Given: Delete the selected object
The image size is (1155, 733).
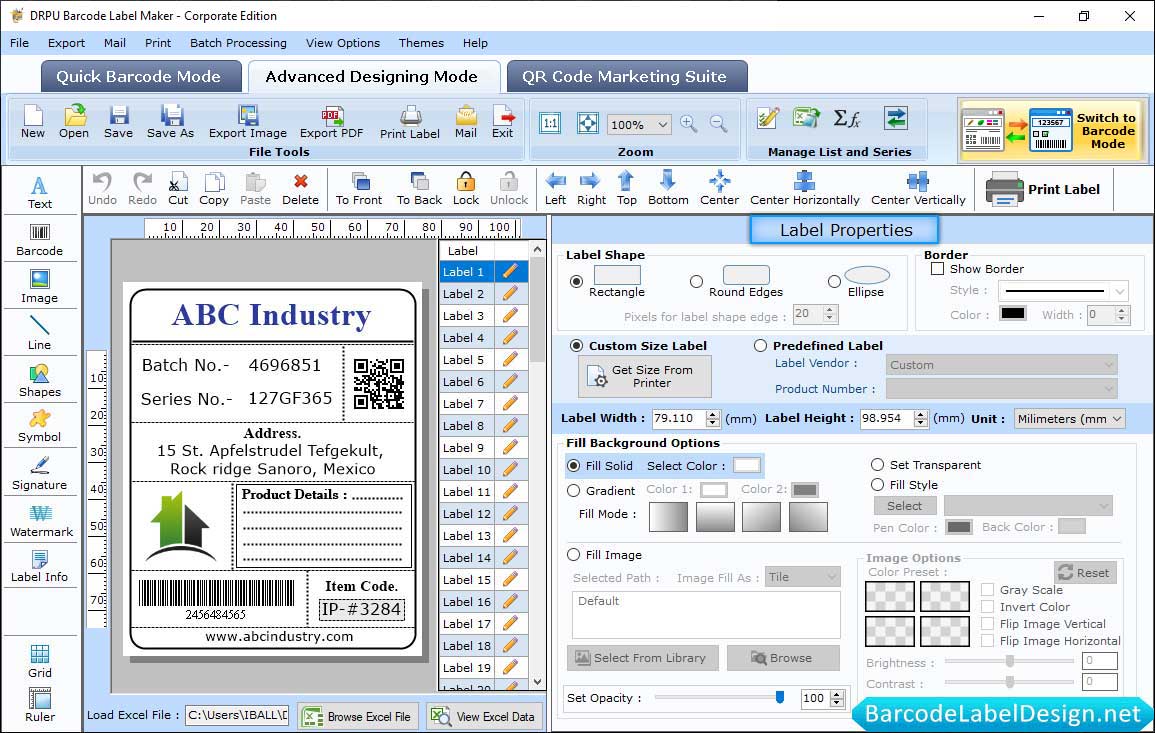Looking at the screenshot, I should click(x=301, y=189).
